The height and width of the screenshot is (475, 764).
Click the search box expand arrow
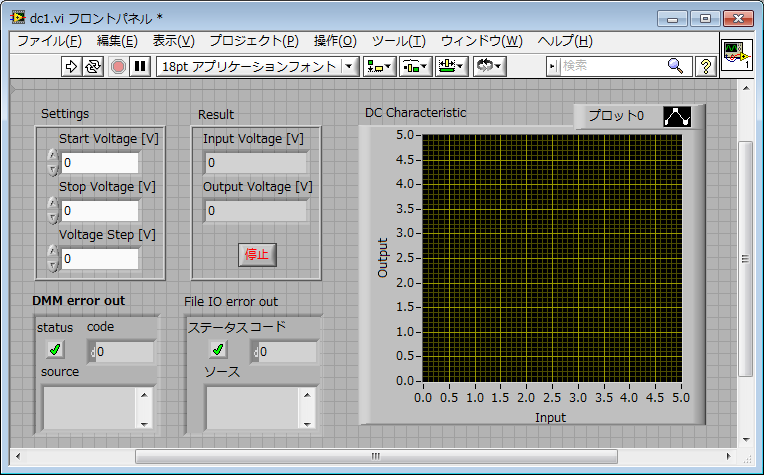[x=553, y=66]
